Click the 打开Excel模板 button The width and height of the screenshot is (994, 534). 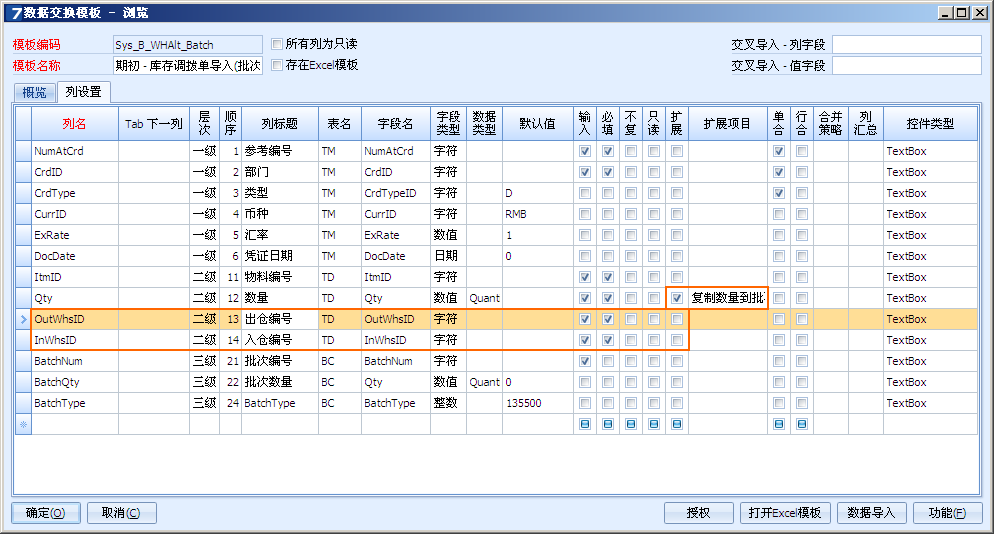coord(785,513)
